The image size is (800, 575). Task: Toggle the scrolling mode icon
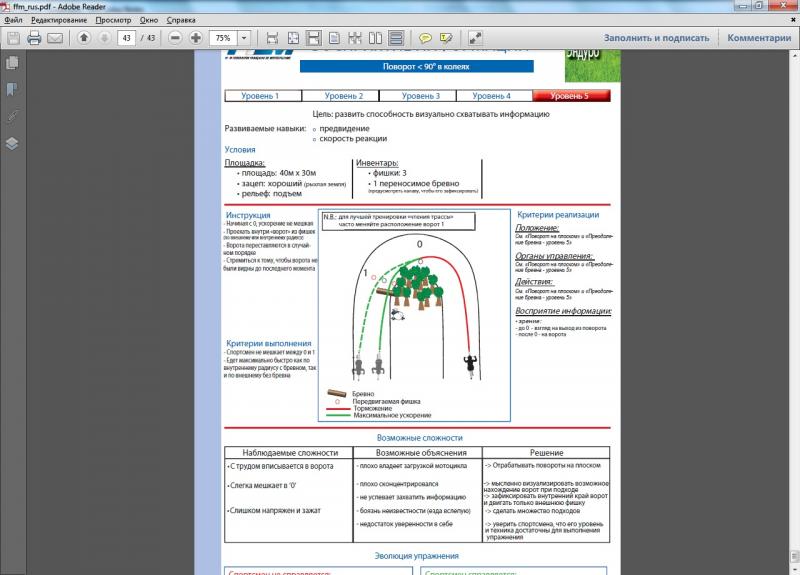tap(396, 38)
